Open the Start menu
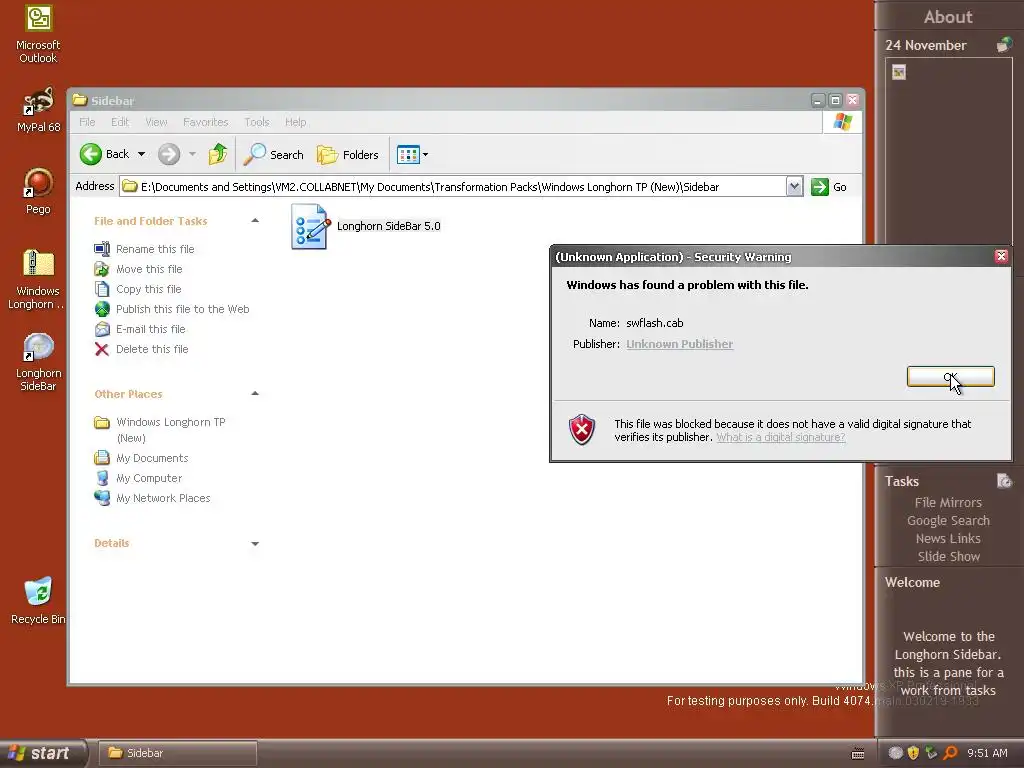 (42, 753)
